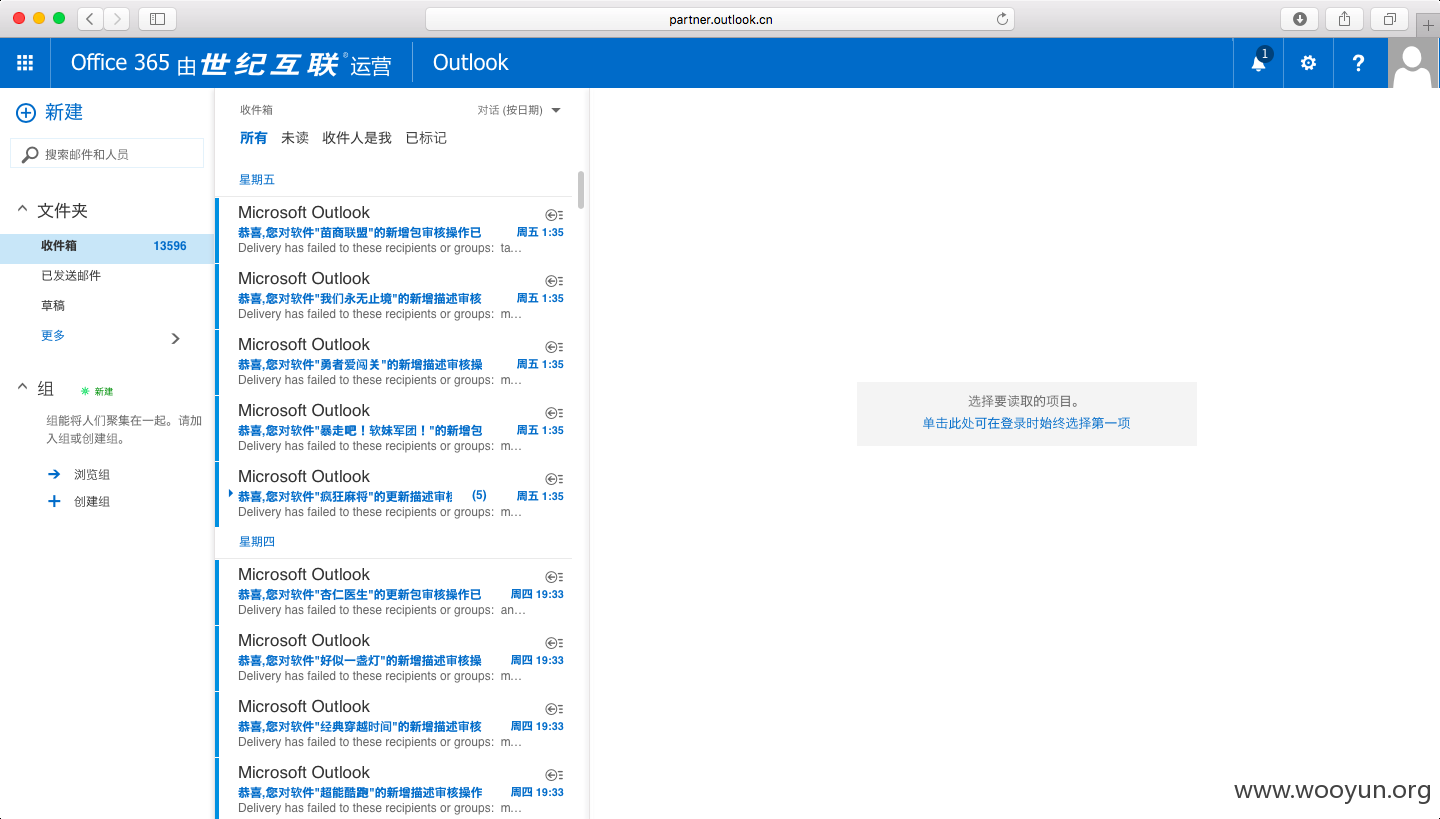
Task: Click the search mail and people field
Action: [x=107, y=154]
